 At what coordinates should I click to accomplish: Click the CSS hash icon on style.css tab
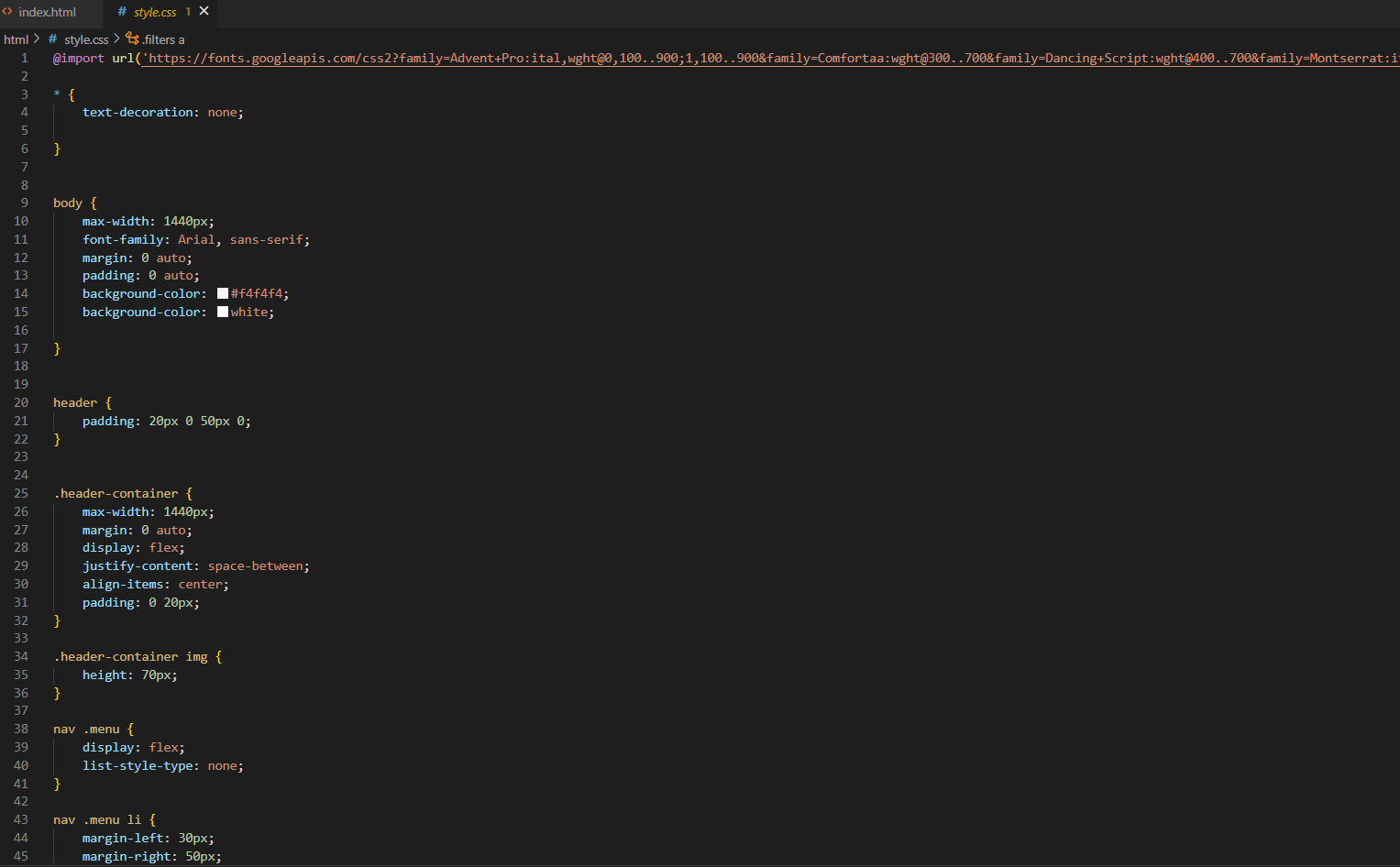122,12
